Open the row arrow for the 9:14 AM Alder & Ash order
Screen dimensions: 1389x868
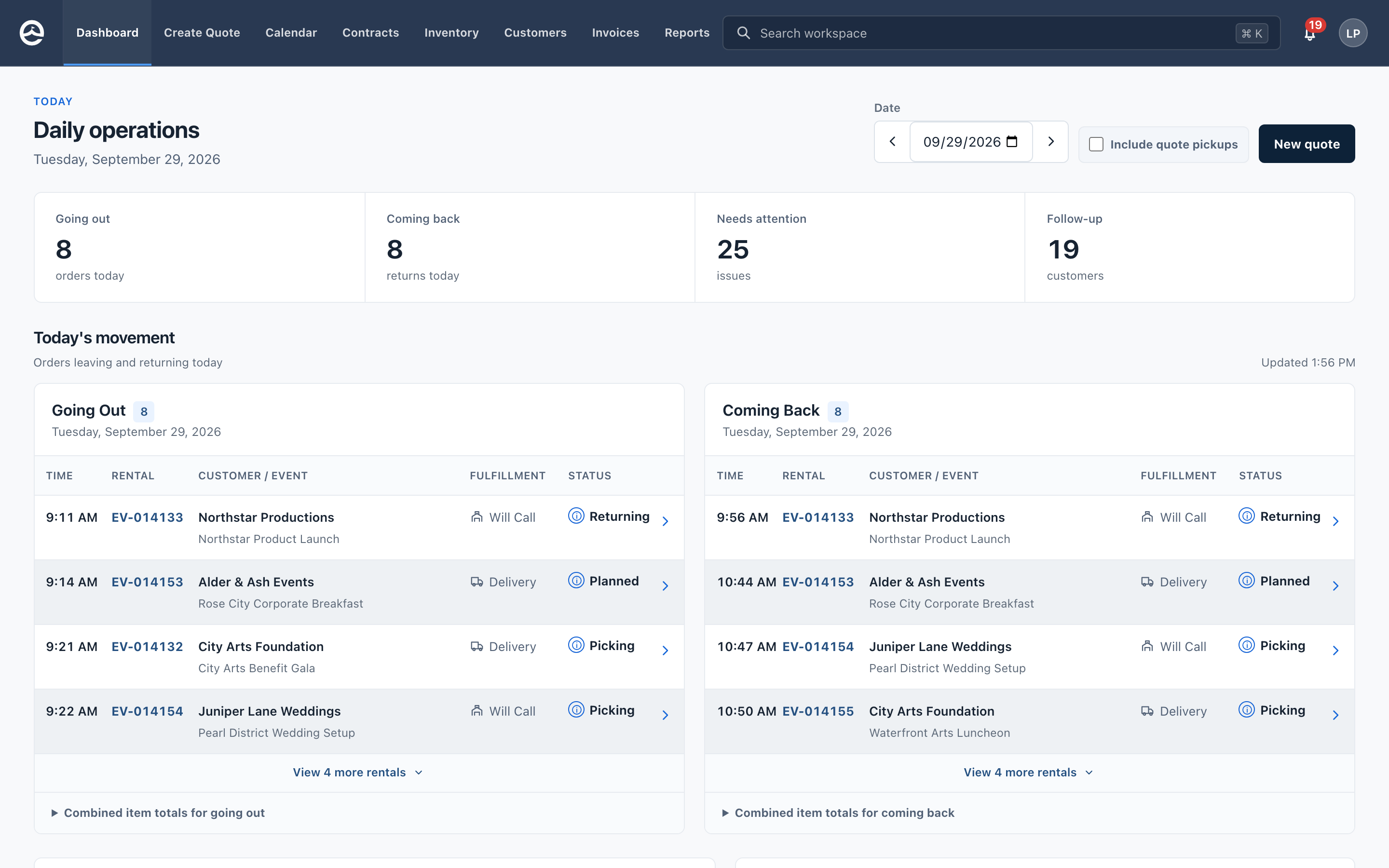pos(665,586)
